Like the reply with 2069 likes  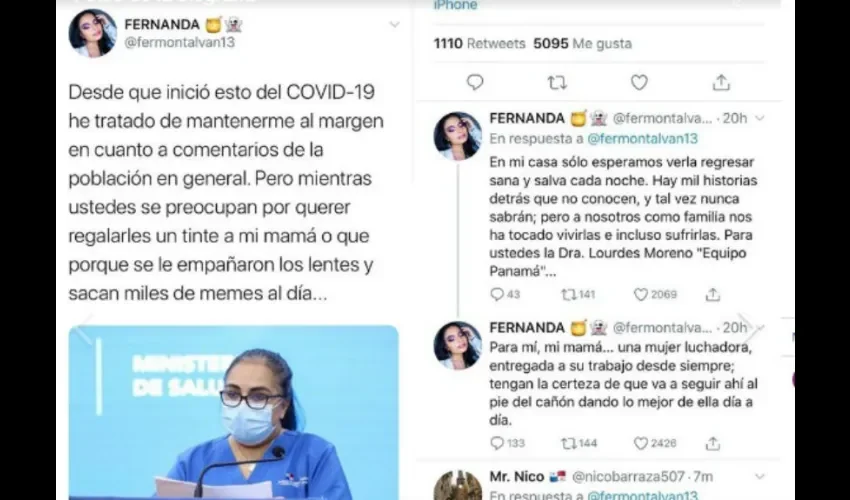(641, 294)
